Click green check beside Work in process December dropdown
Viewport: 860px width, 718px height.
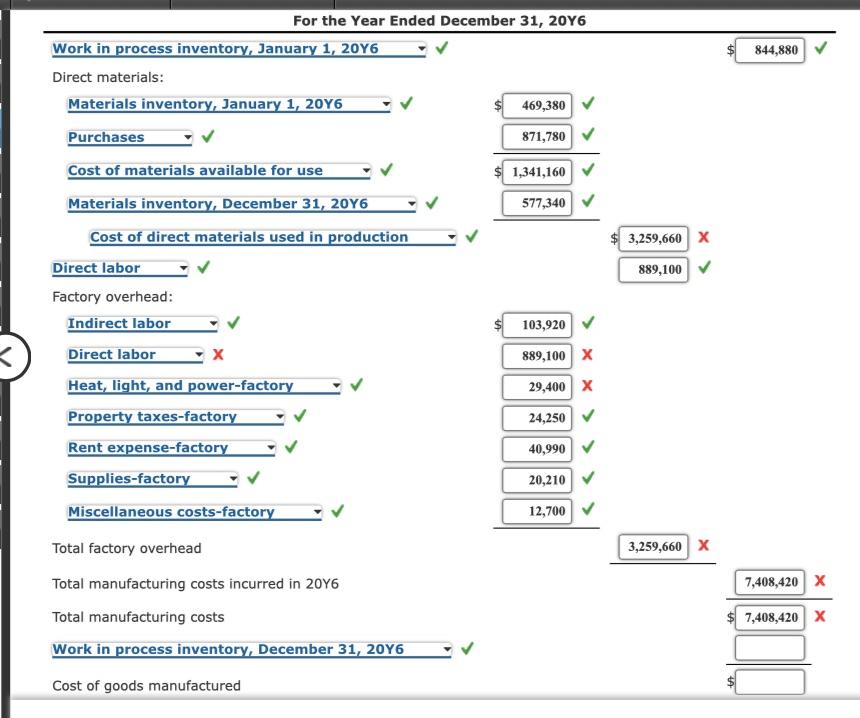[x=467, y=648]
